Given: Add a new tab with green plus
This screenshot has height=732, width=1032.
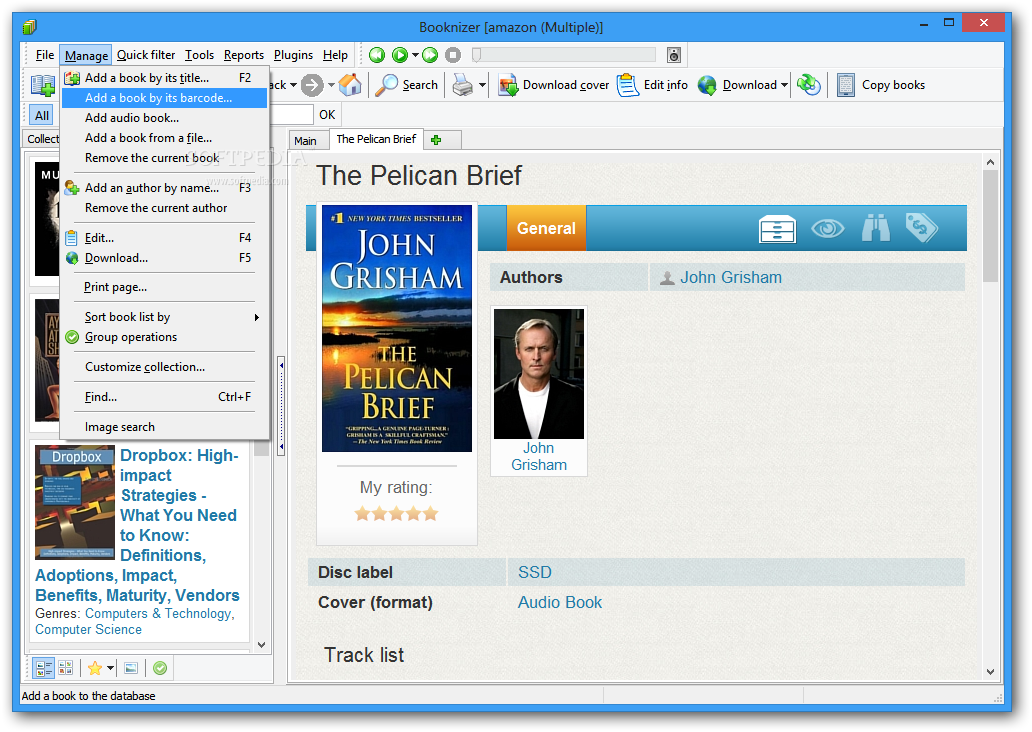Looking at the screenshot, I should point(436,140).
